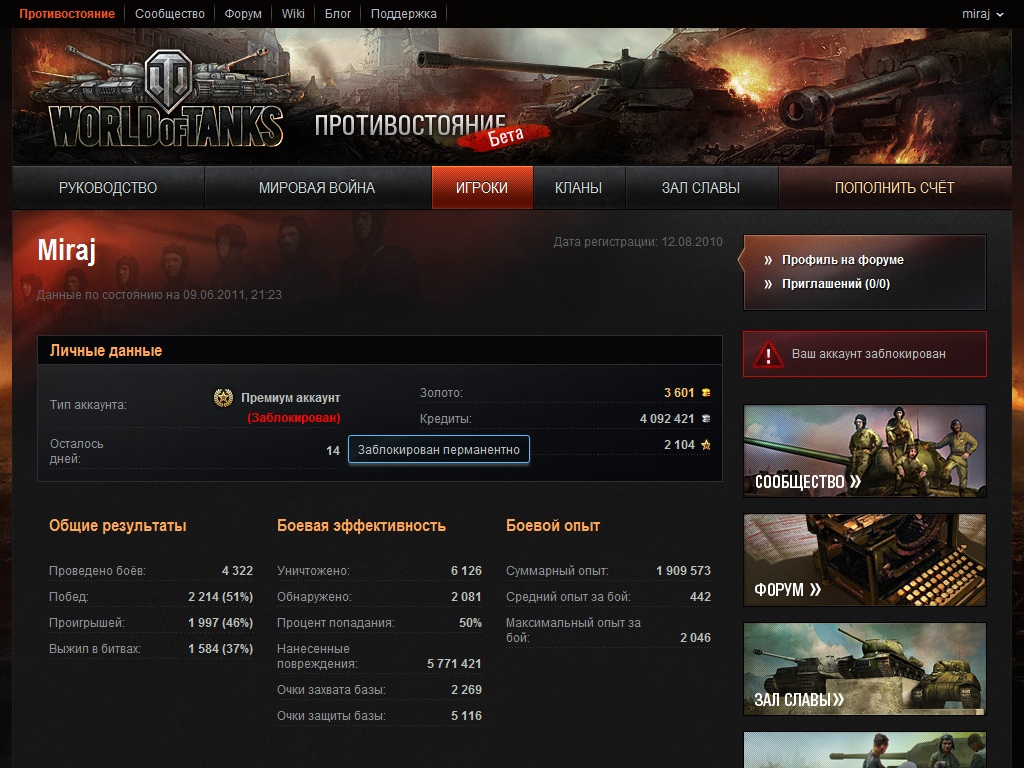1024x768 pixels.
Task: Click the Золото label
Action: (441, 393)
